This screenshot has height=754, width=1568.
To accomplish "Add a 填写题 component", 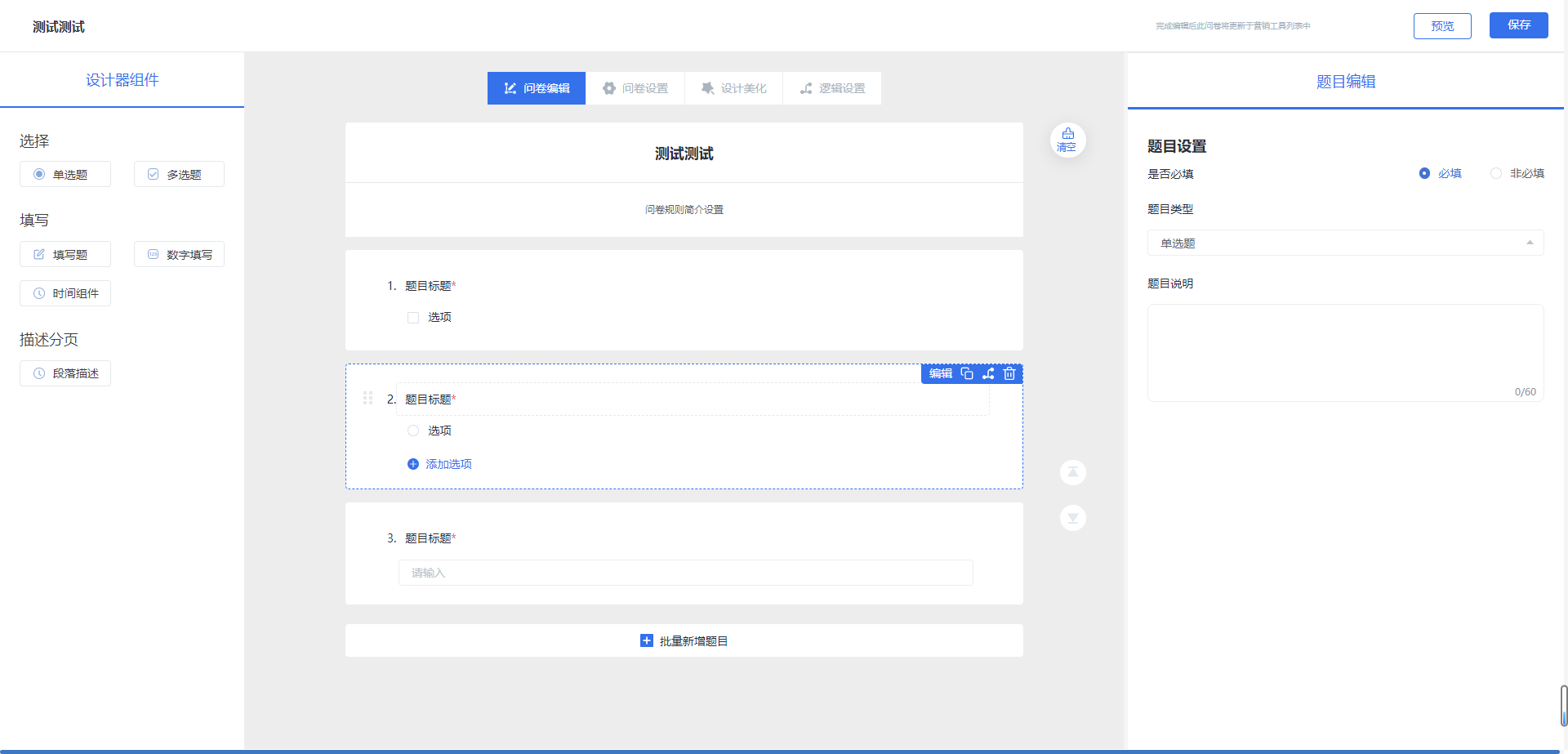I will [65, 254].
